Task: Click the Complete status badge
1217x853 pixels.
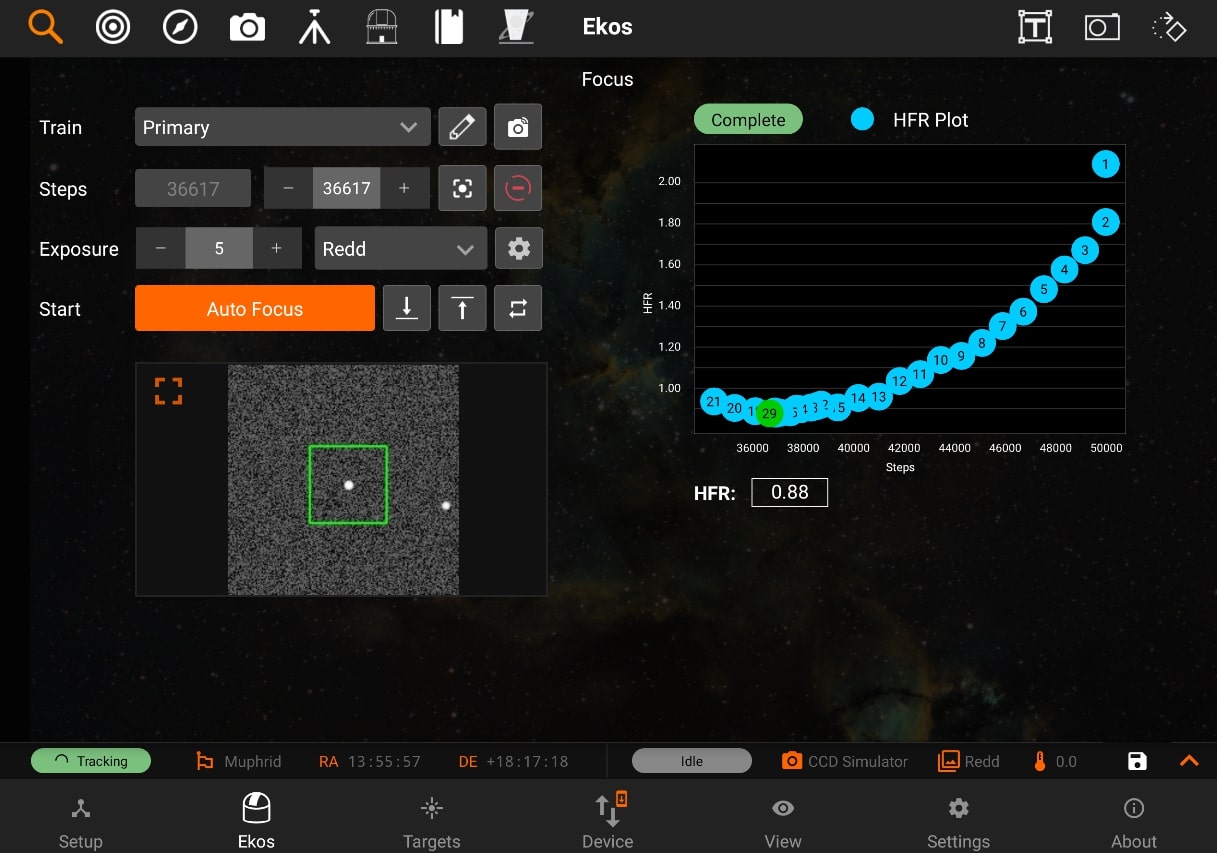Action: click(748, 119)
